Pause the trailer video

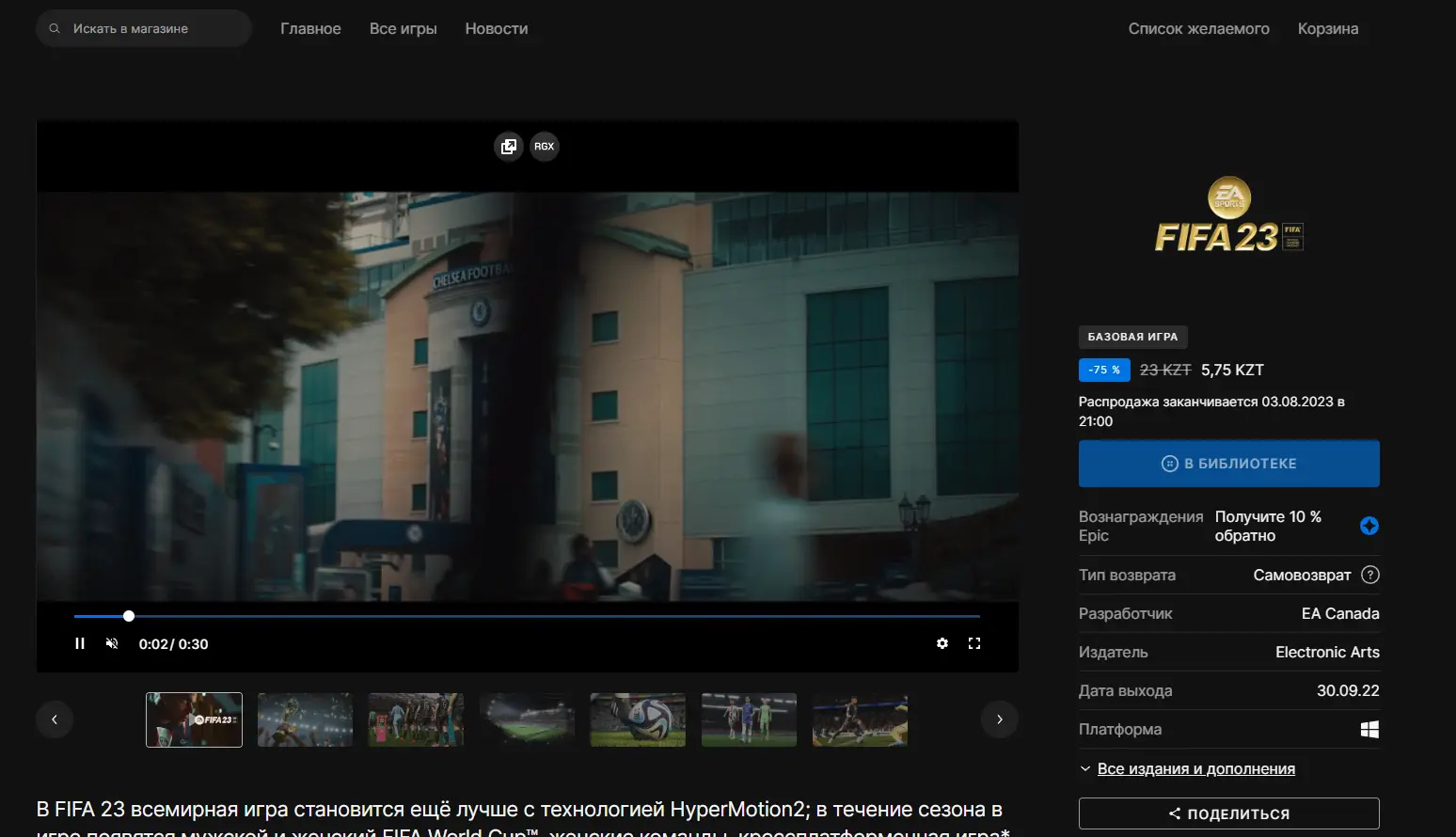[80, 643]
